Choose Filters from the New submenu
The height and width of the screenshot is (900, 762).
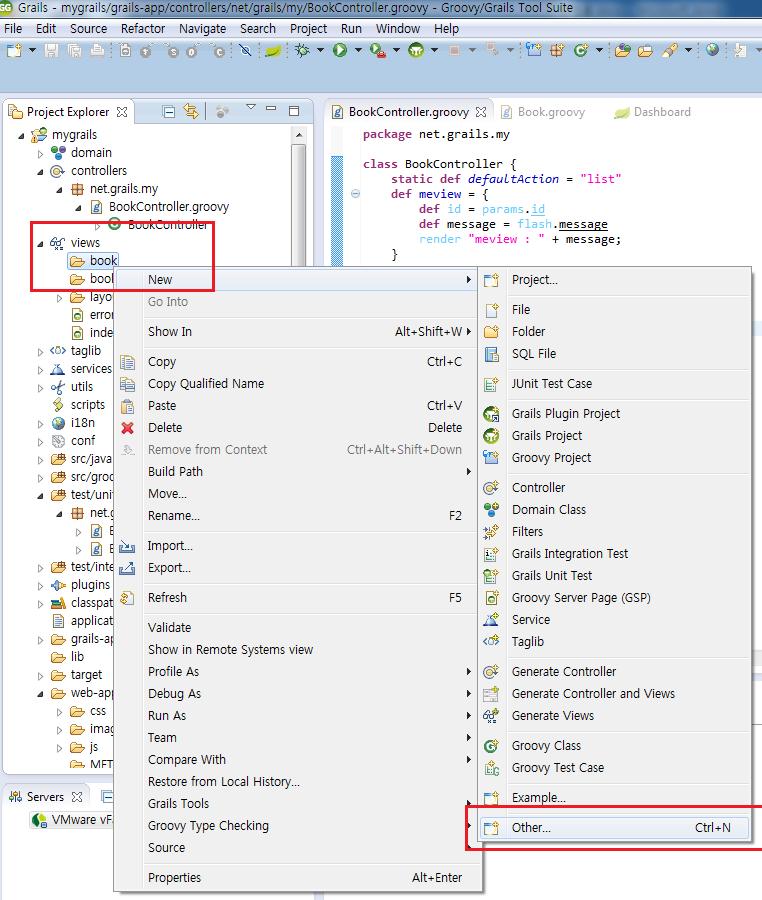[615, 532]
